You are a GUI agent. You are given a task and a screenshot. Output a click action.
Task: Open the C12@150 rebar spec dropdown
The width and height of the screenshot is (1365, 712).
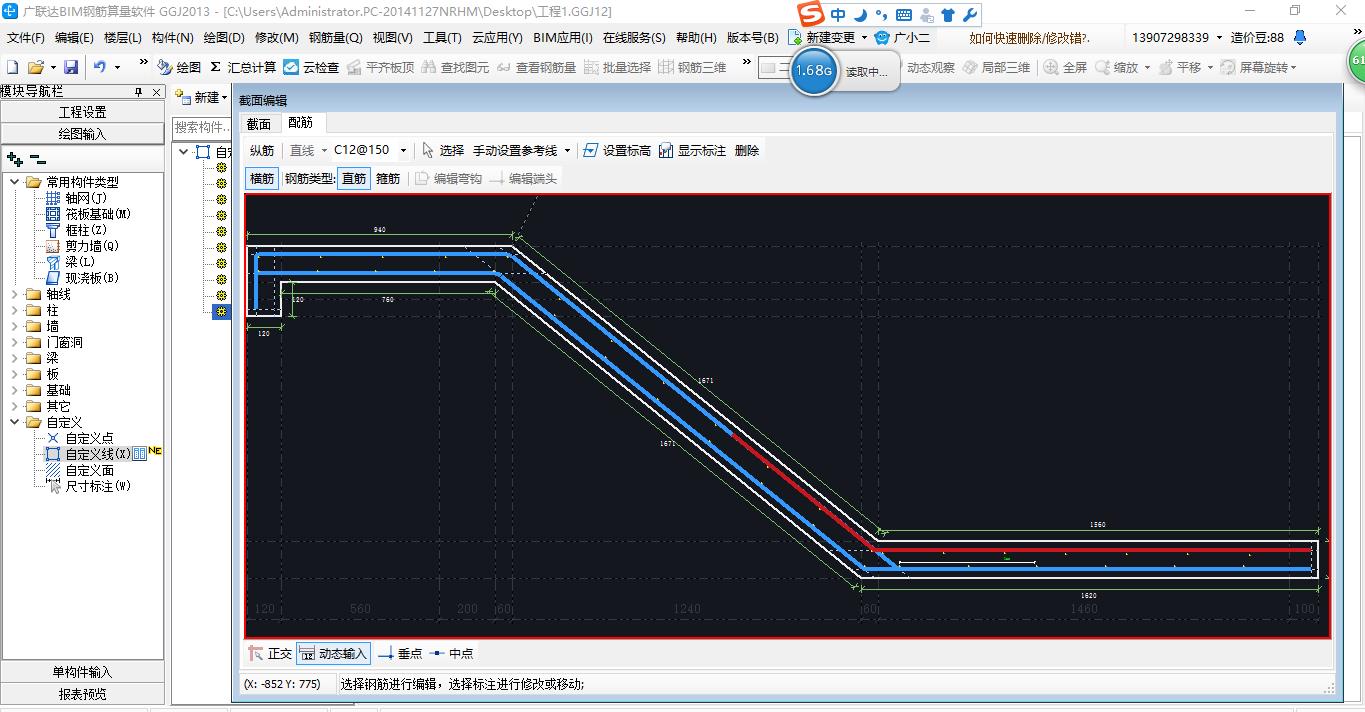[403, 151]
